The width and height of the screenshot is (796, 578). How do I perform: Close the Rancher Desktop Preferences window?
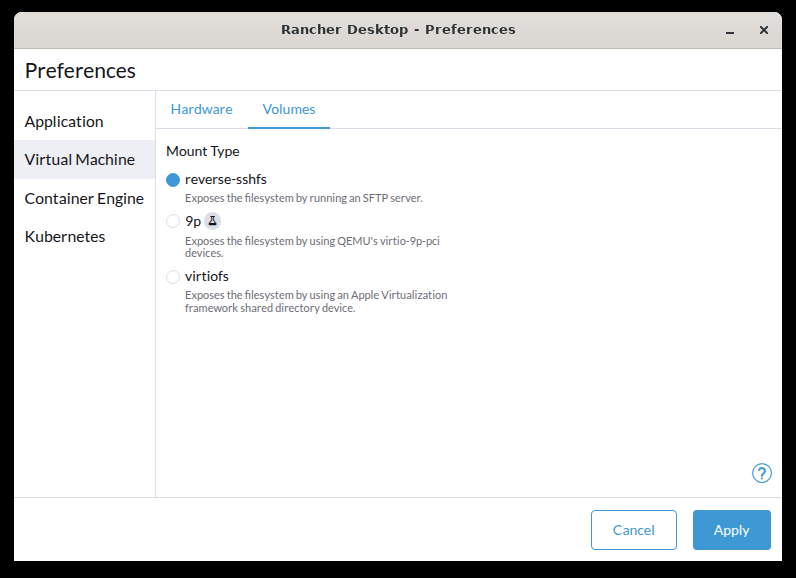click(x=764, y=30)
